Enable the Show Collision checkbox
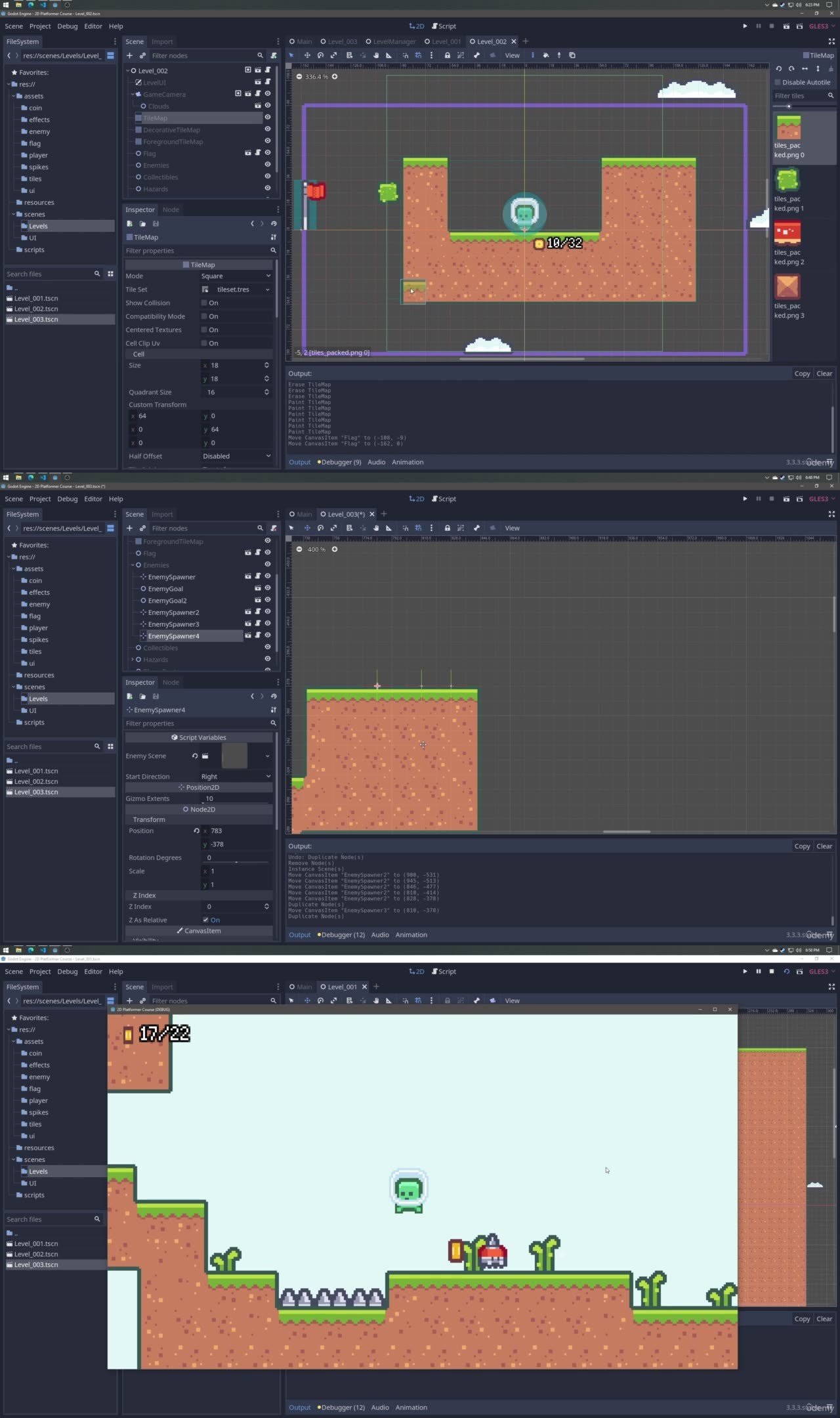 pos(205,303)
